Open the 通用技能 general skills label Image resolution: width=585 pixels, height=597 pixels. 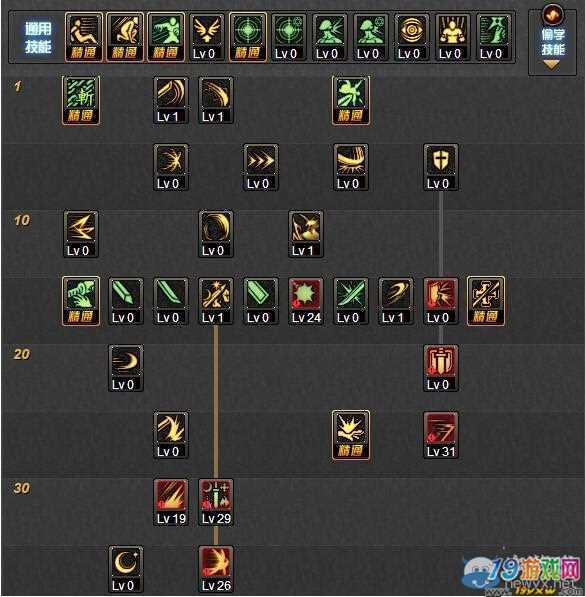38,37
